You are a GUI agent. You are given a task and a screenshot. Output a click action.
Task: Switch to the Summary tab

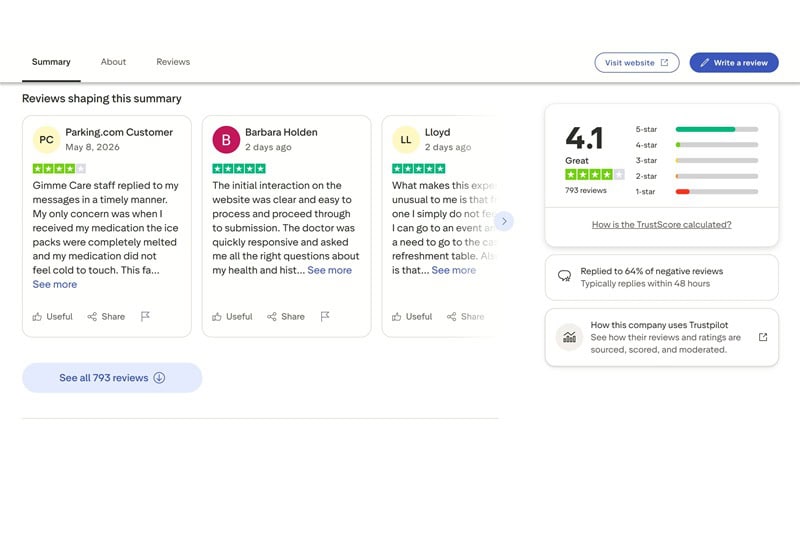pos(51,62)
